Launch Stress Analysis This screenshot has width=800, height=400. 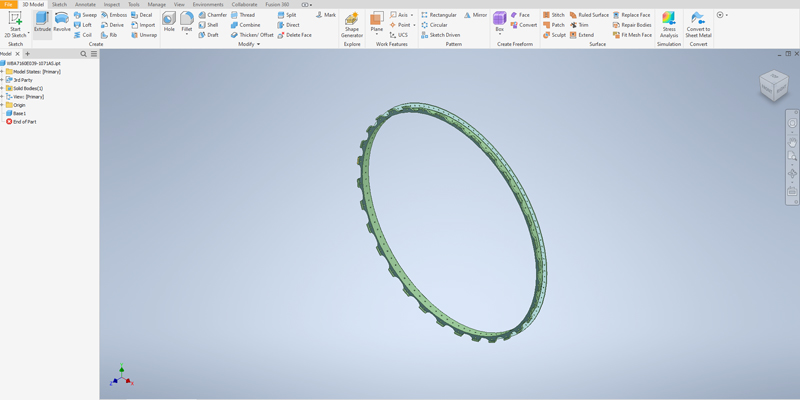[x=669, y=25]
